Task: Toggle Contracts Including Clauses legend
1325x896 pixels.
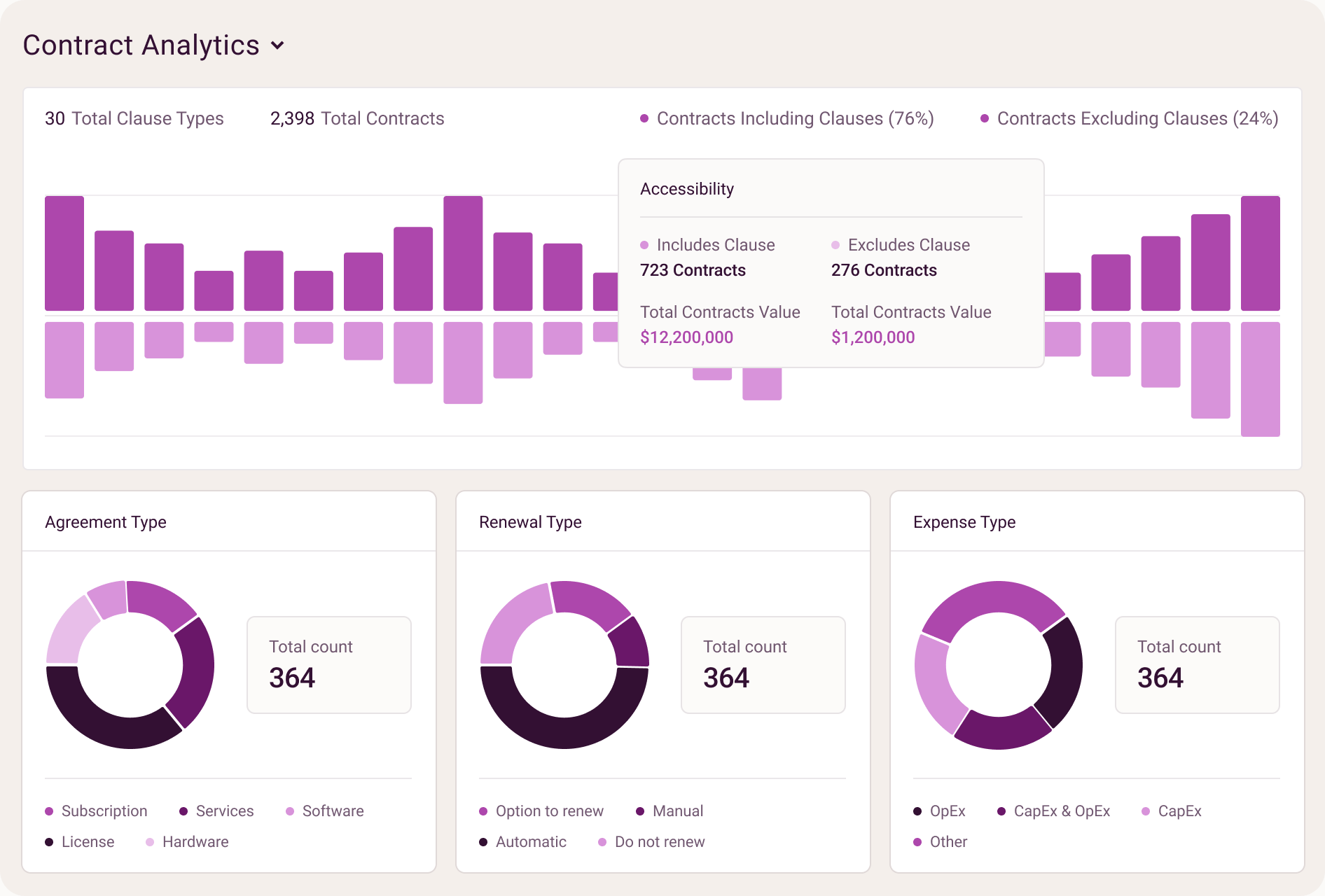Action: pos(787,118)
